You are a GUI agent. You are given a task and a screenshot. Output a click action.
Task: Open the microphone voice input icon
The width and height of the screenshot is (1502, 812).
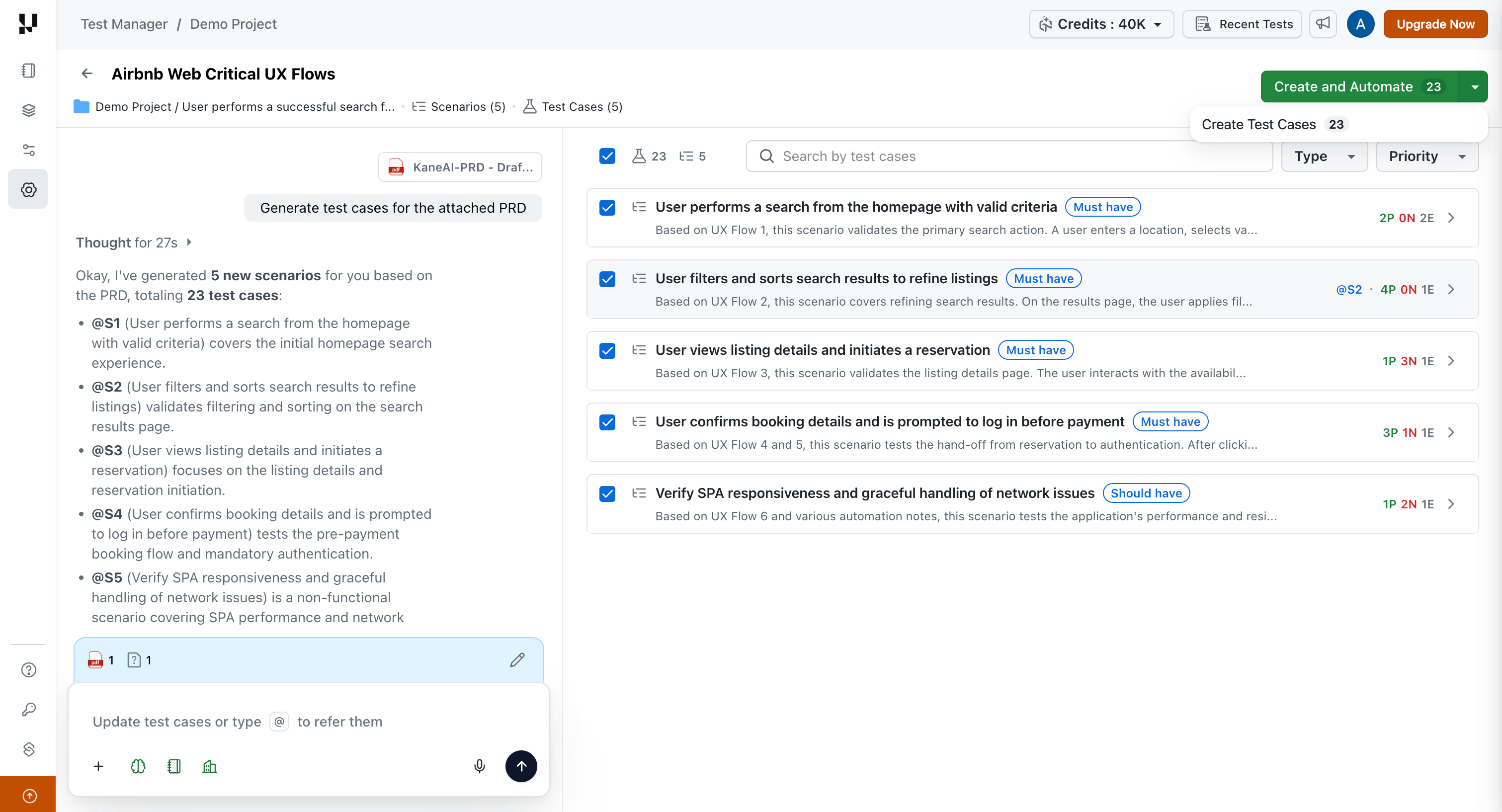coord(479,766)
